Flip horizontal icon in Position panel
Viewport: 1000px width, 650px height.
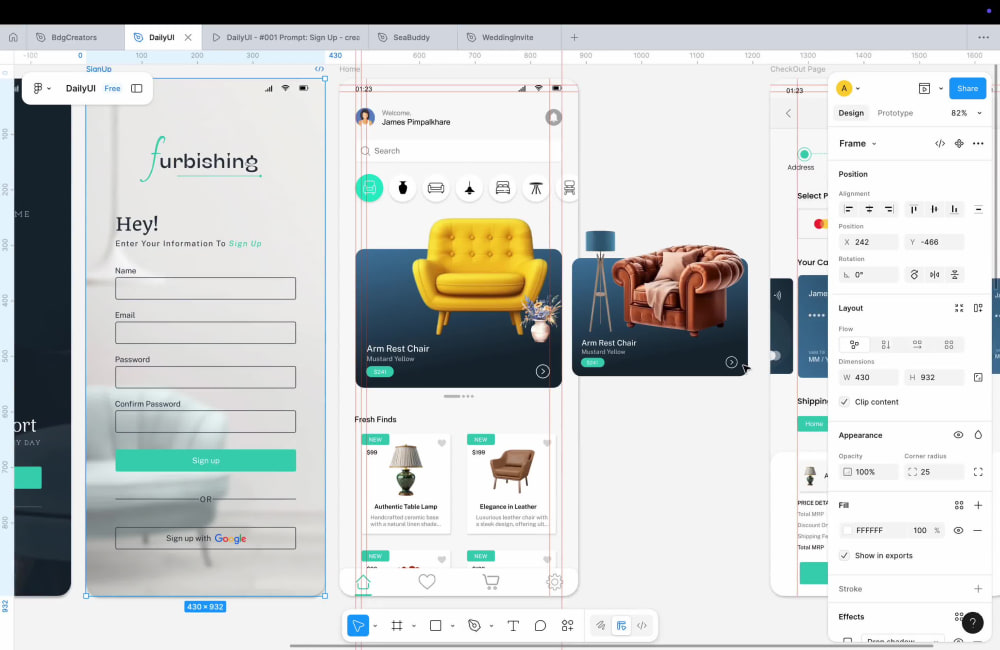934,275
